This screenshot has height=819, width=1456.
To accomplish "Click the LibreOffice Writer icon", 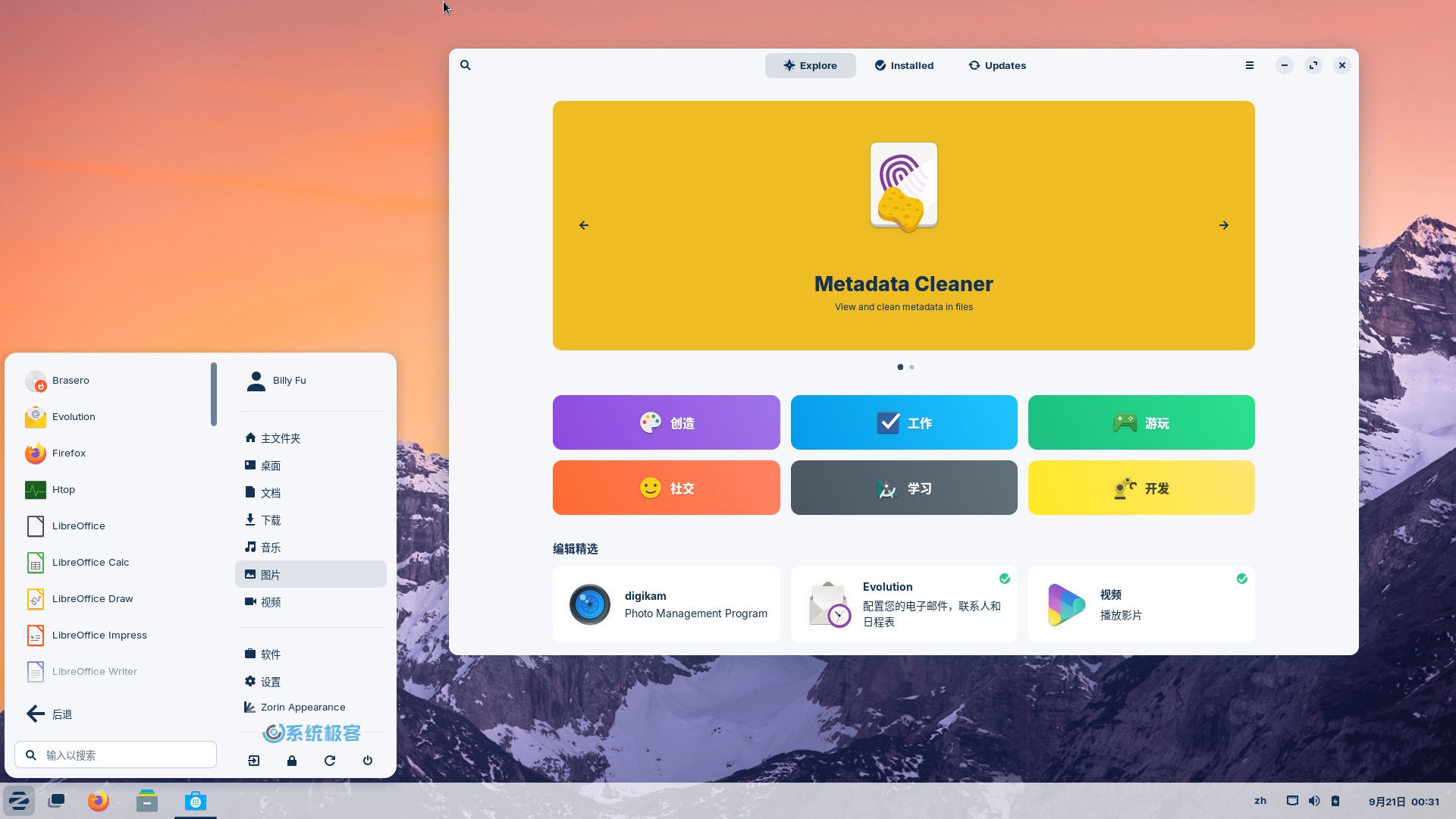I will (35, 671).
